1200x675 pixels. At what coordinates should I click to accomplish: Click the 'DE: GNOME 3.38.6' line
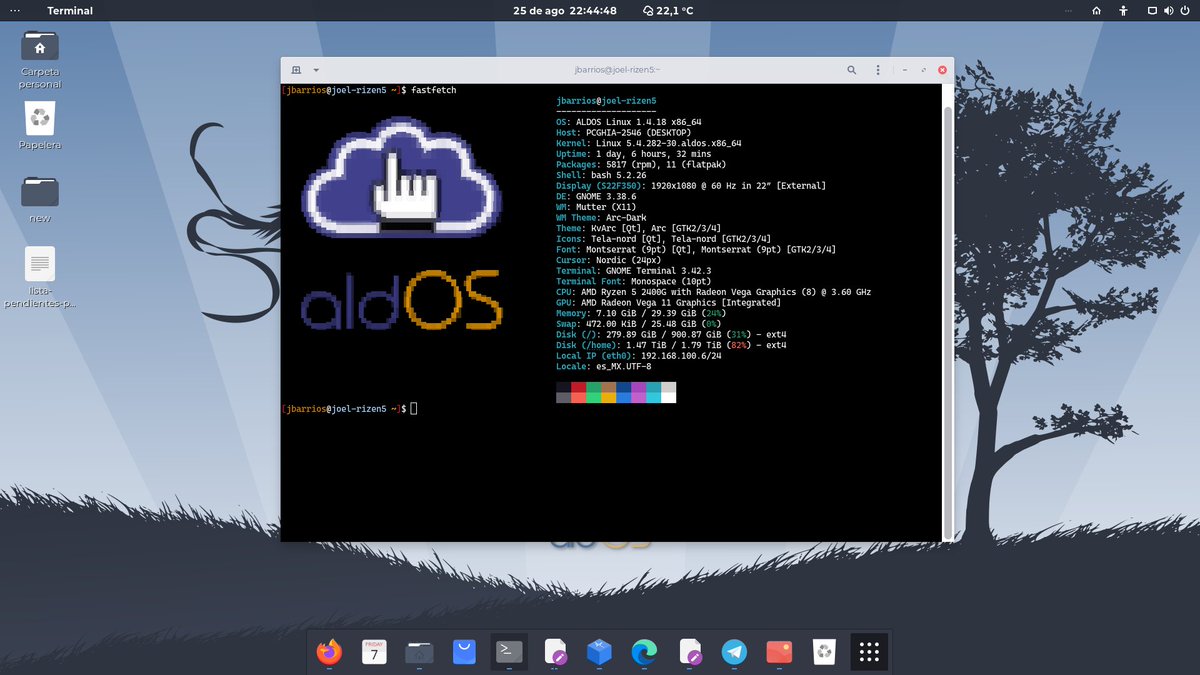coord(598,197)
